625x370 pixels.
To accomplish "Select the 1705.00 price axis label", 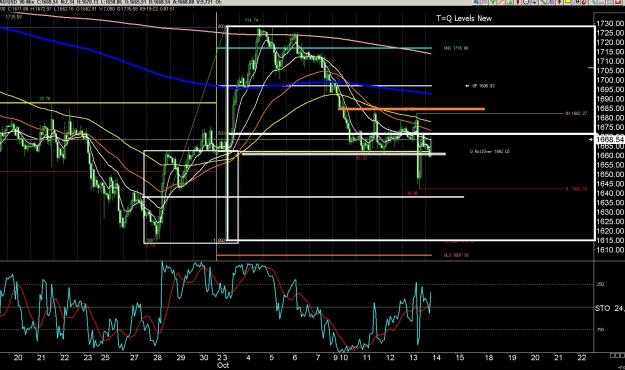I will (610, 71).
